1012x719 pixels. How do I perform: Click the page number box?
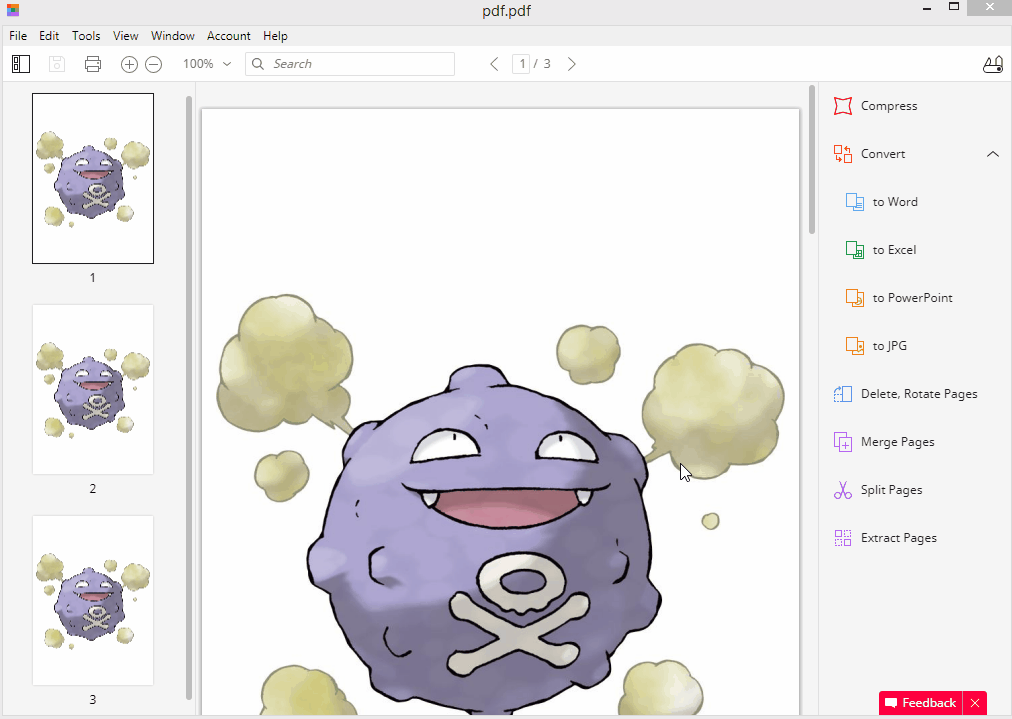pyautogui.click(x=521, y=64)
